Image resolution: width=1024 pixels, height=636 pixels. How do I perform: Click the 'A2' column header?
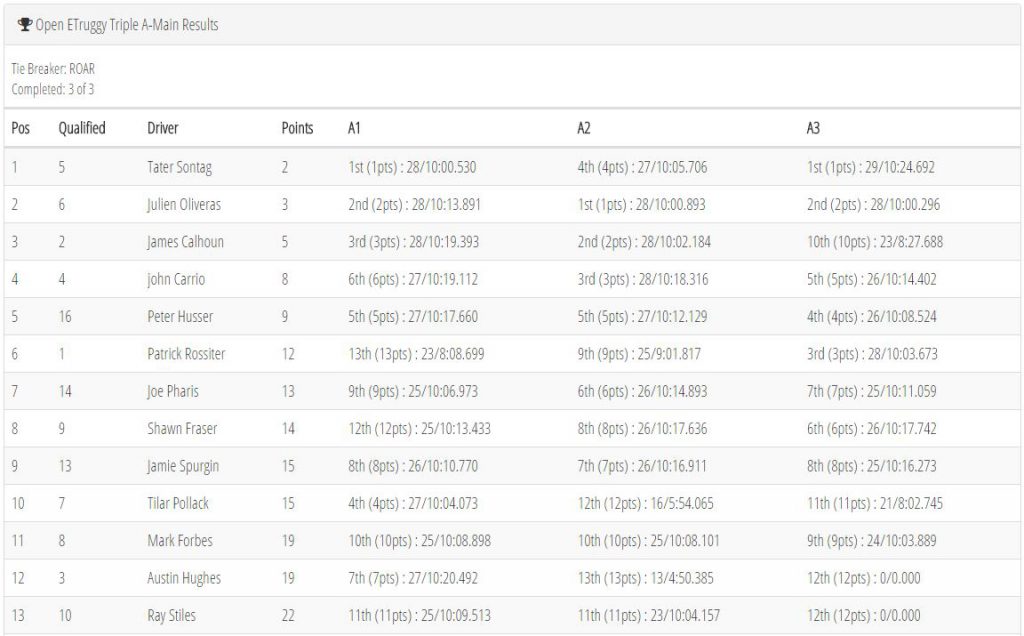pyautogui.click(x=584, y=128)
